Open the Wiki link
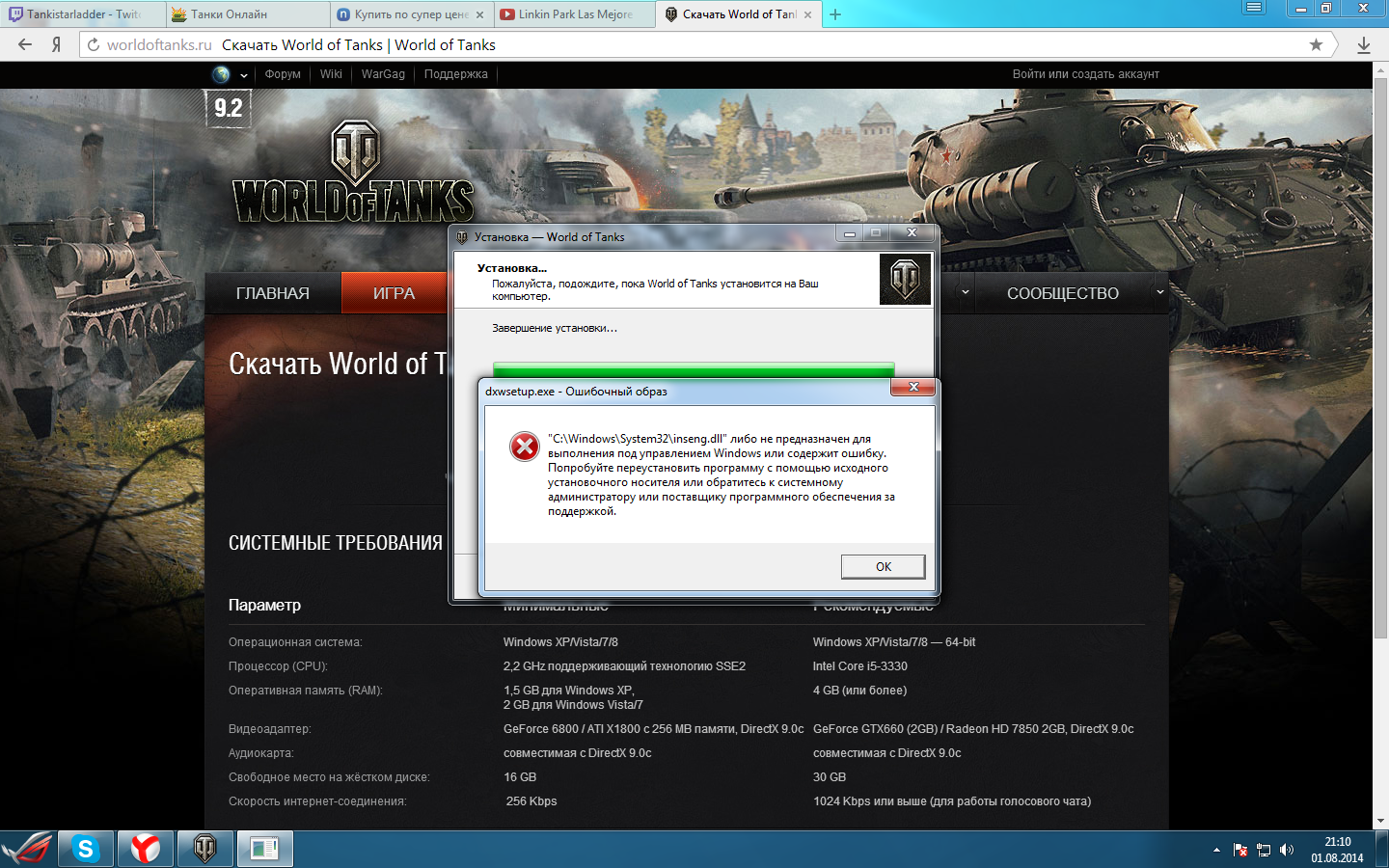 331,74
